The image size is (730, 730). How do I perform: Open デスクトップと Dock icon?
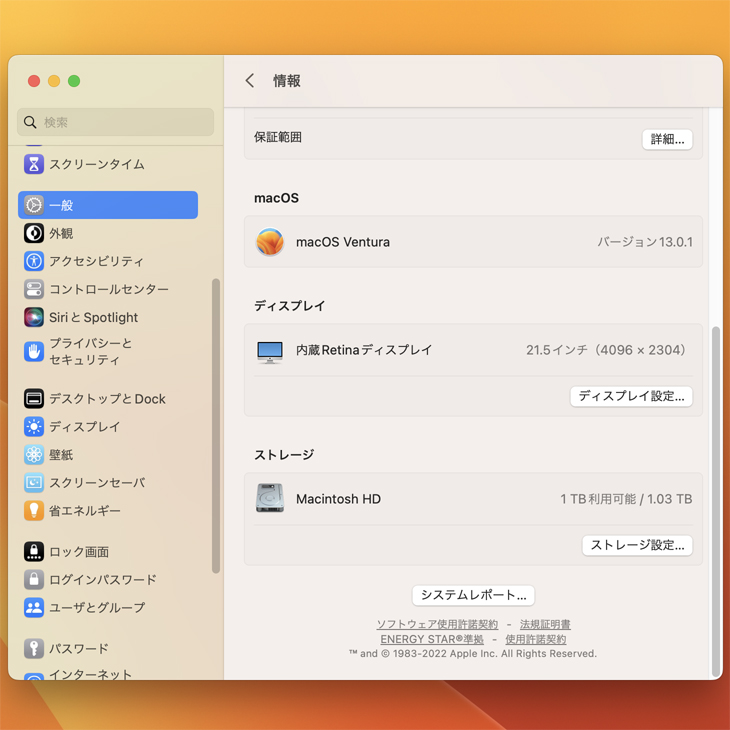click(34, 399)
